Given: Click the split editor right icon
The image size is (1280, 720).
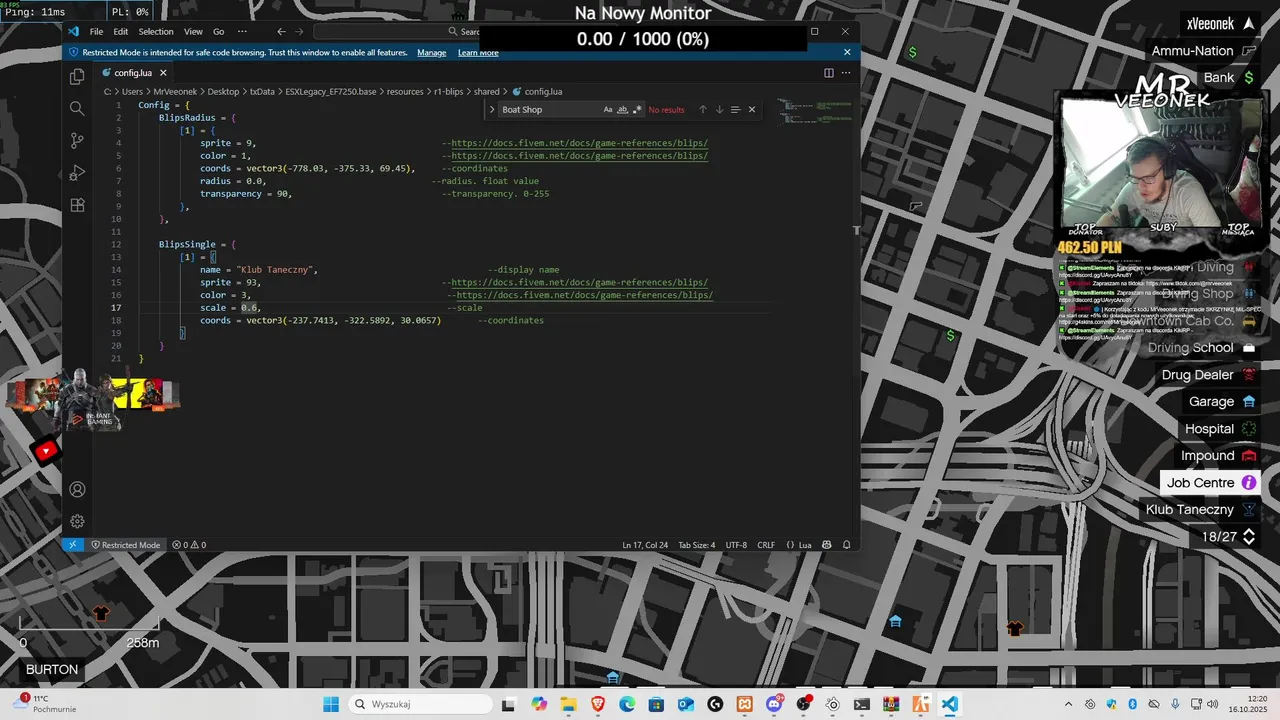Looking at the screenshot, I should tap(829, 73).
